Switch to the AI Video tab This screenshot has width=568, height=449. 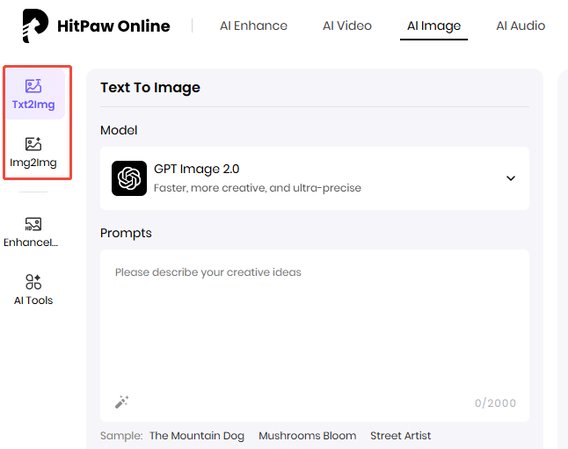point(347,26)
